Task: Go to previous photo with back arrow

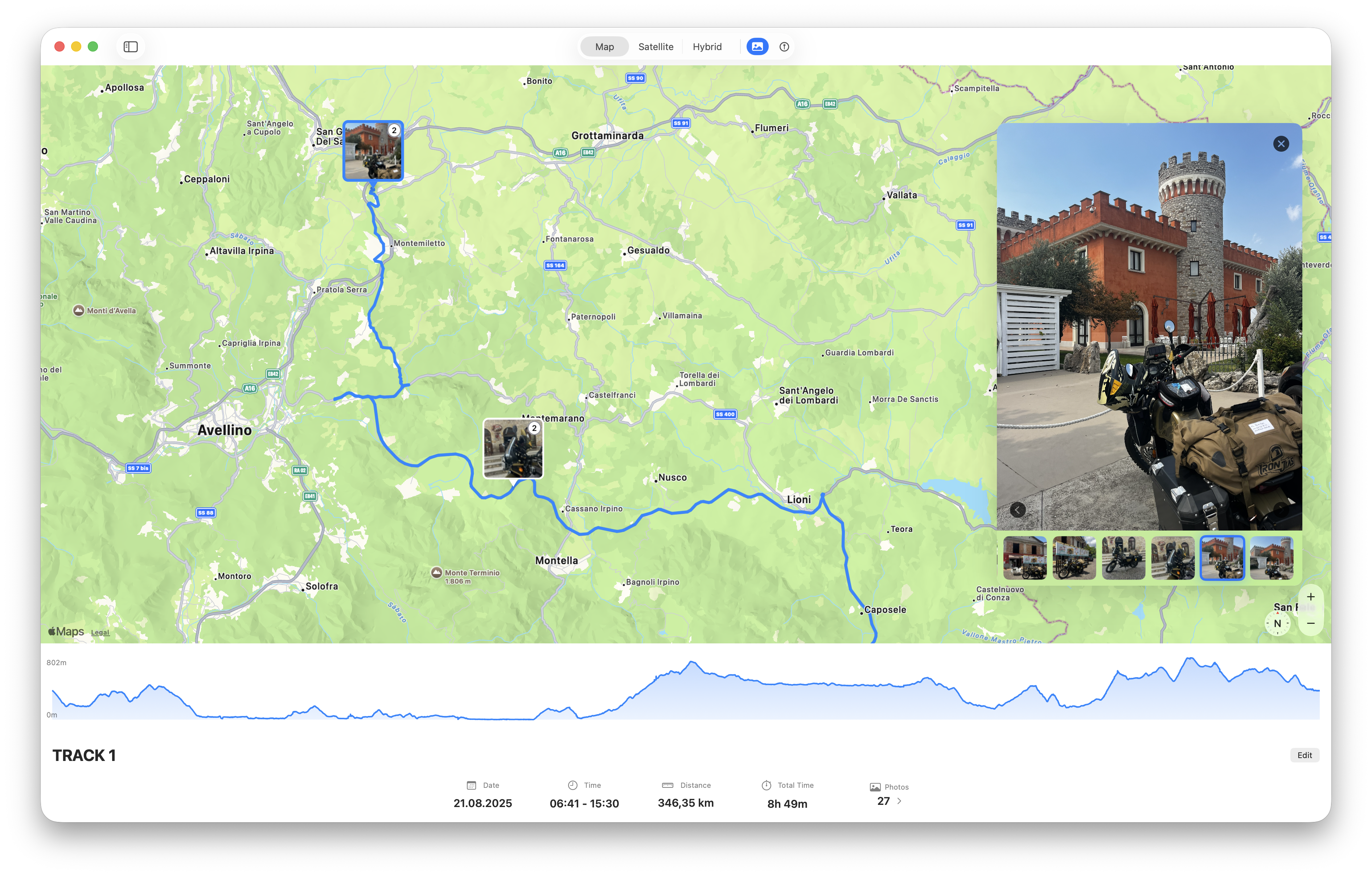Action: (1018, 509)
